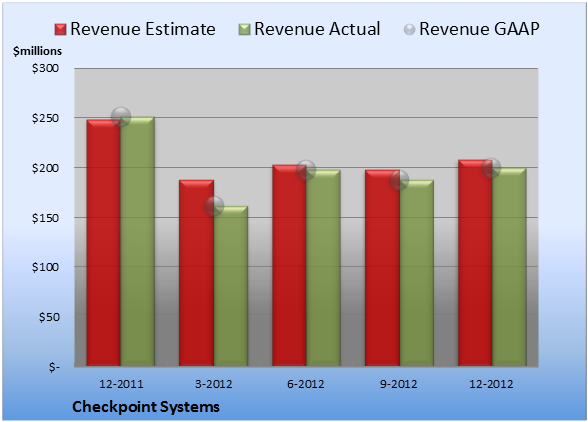Screen dimensions: 588x422
Task: Select the green actual bar for 9-2012
Action: click(x=417, y=273)
